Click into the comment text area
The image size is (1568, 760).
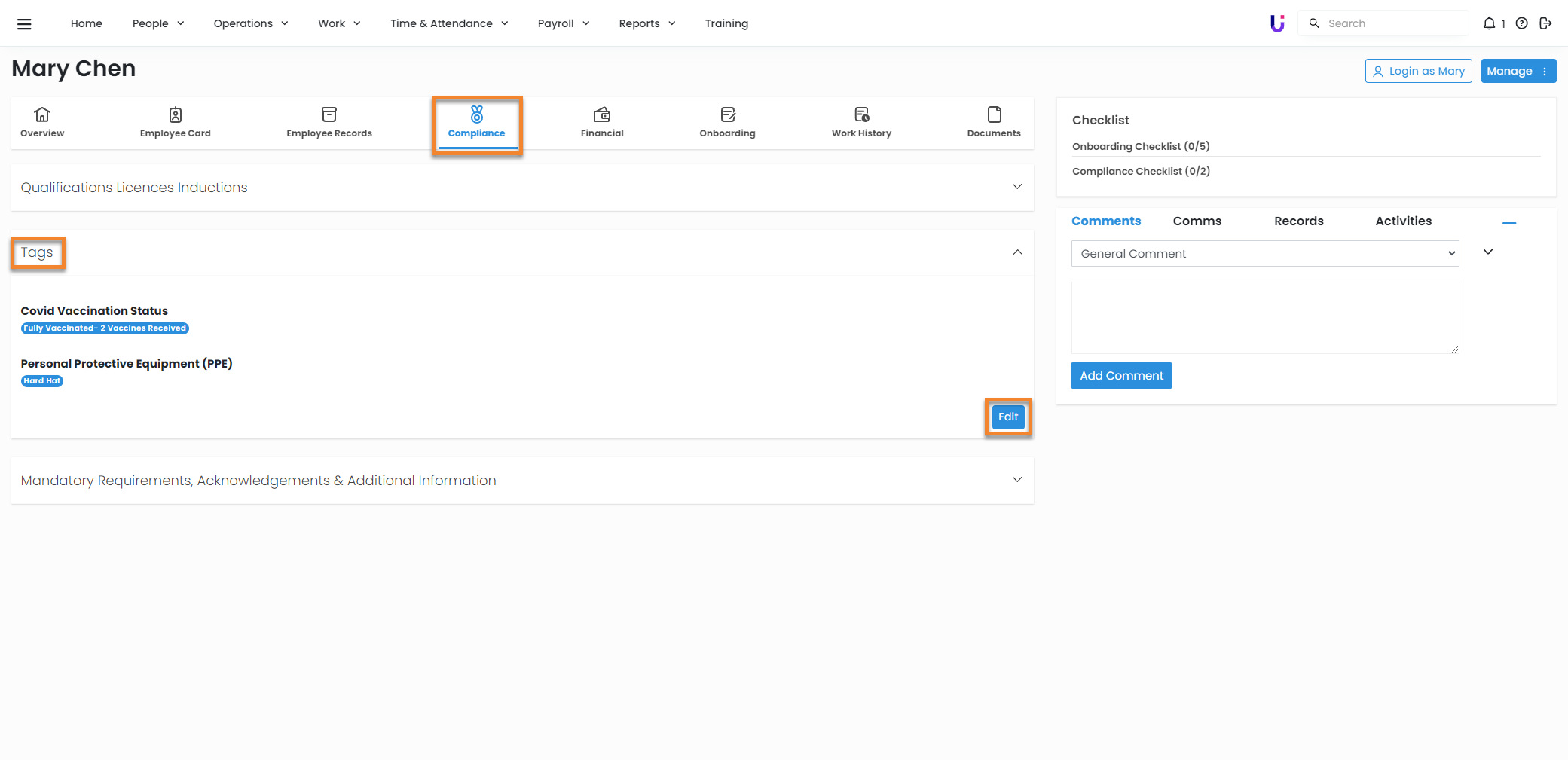[1264, 317]
